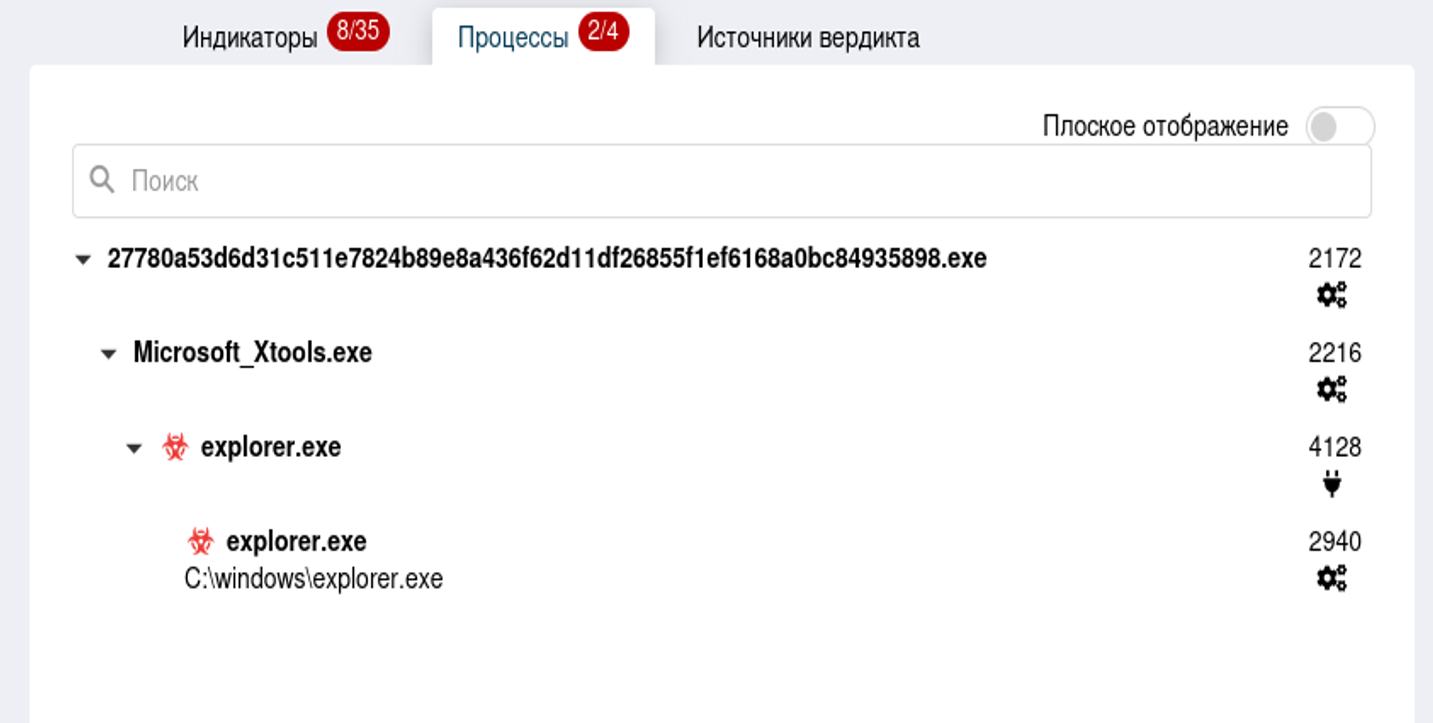Click biohazard icon beside explorer.exe 4128
The width and height of the screenshot is (1433, 723).
click(x=175, y=447)
